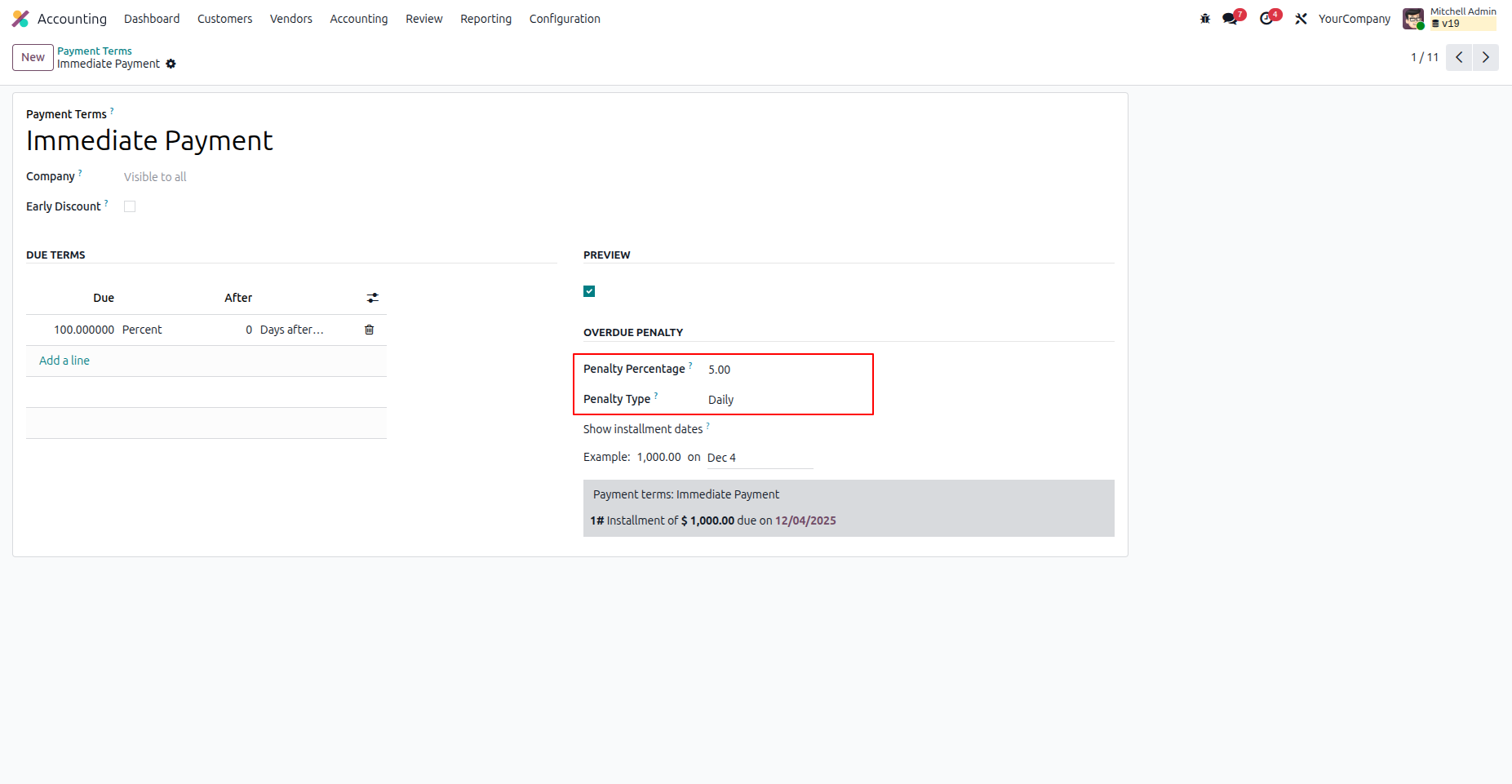1512x784 pixels.
Task: Click the Payment Terms help question mark
Action: (112, 110)
